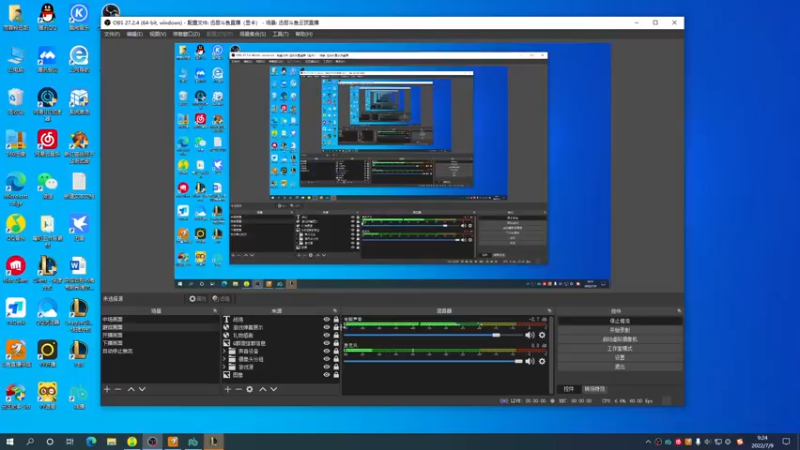The image size is (800, 450).
Task: Toggle visibility eye of the 游戏源 group
Action: 327,367
